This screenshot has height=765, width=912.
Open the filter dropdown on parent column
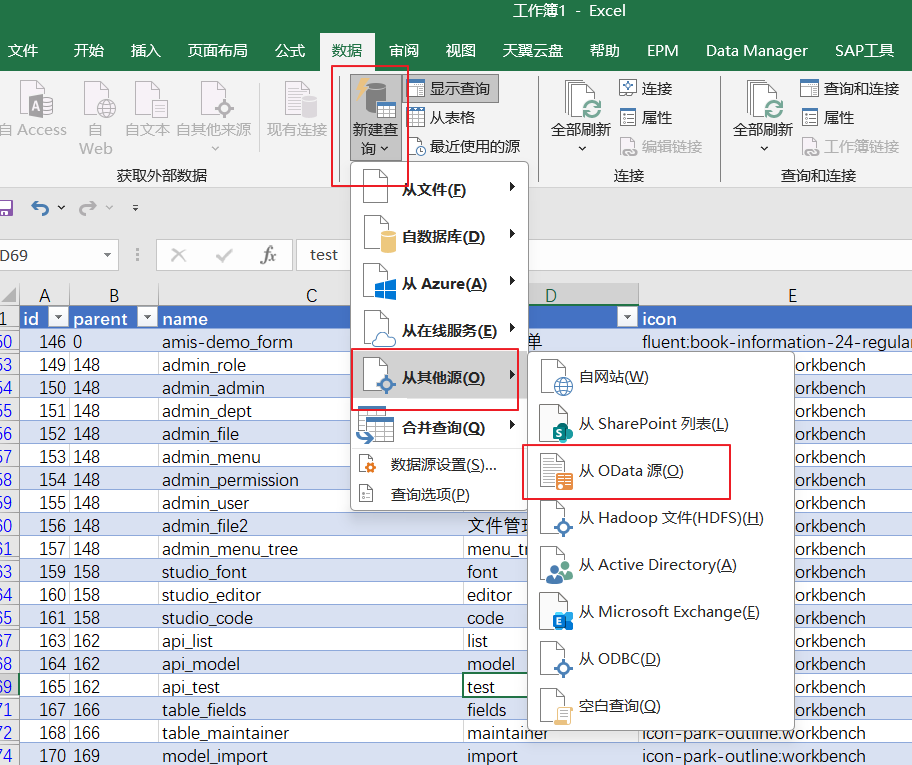(x=147, y=319)
